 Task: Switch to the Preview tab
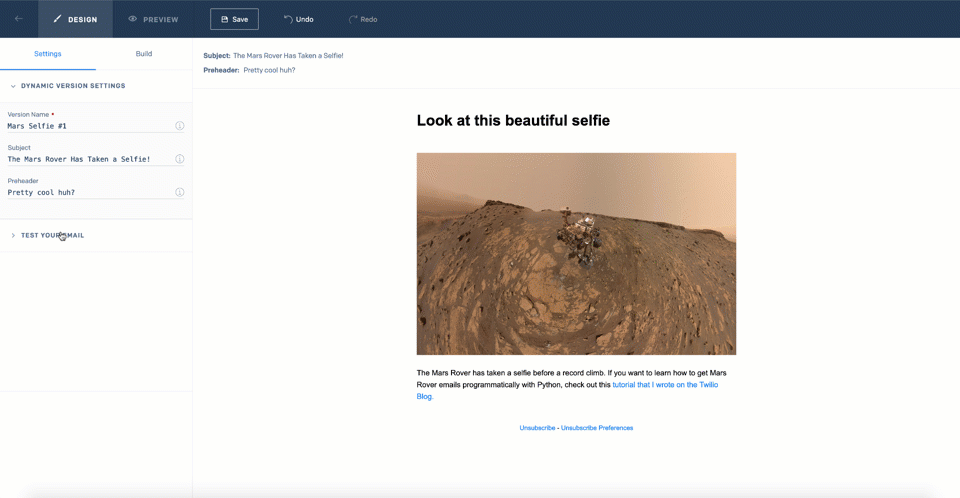click(x=153, y=19)
